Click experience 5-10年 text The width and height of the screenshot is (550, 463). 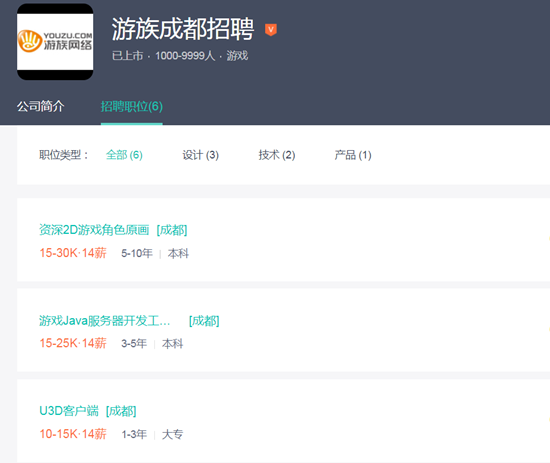137,253
